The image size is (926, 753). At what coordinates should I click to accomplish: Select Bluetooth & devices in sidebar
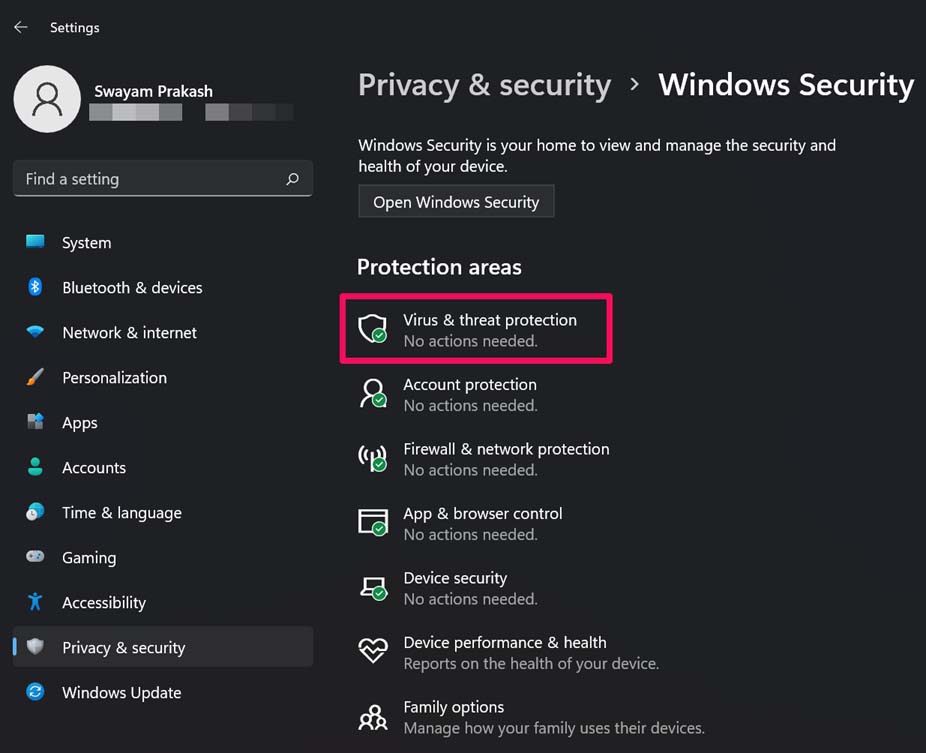(x=132, y=288)
